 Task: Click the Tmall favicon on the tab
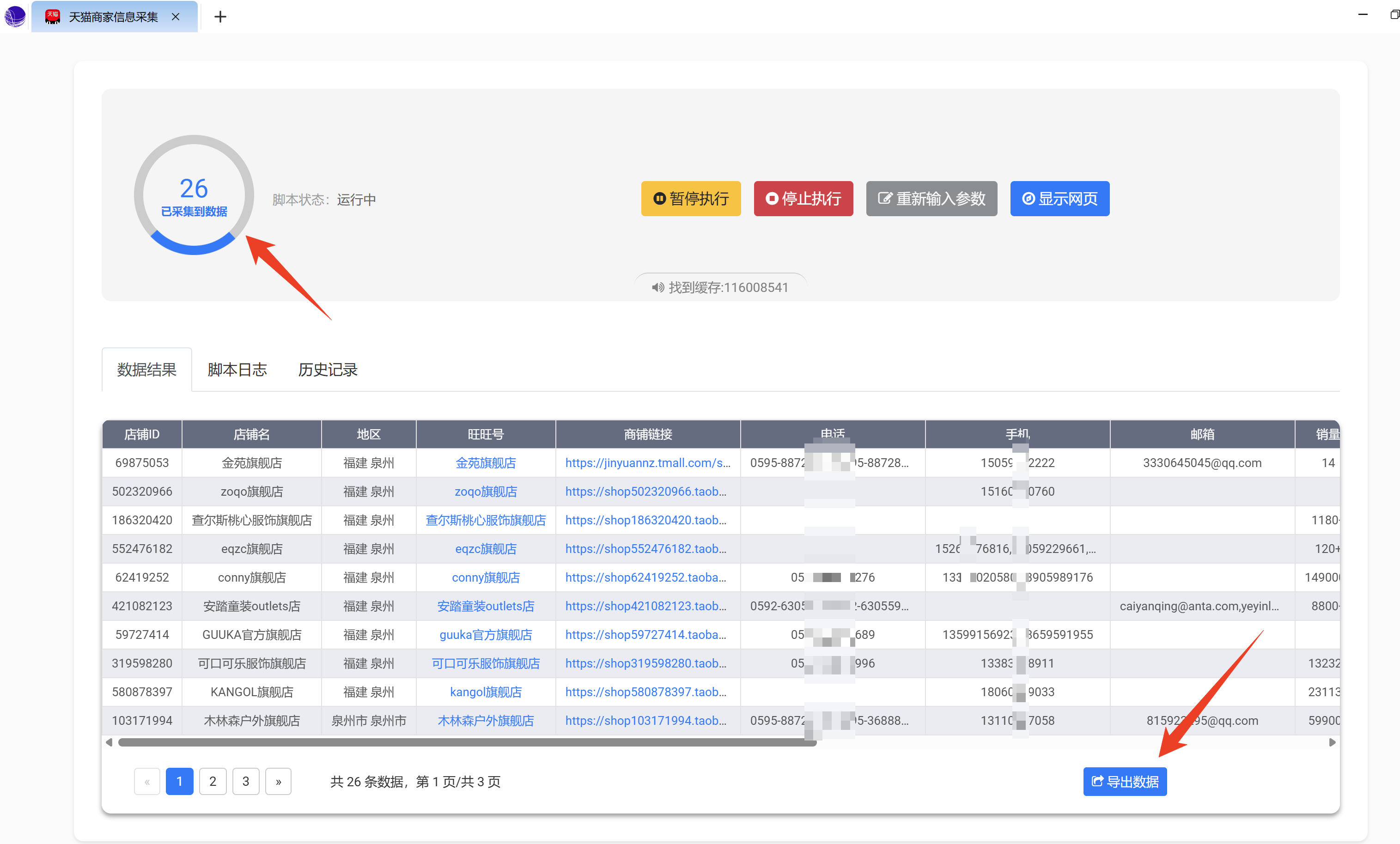pyautogui.click(x=53, y=17)
